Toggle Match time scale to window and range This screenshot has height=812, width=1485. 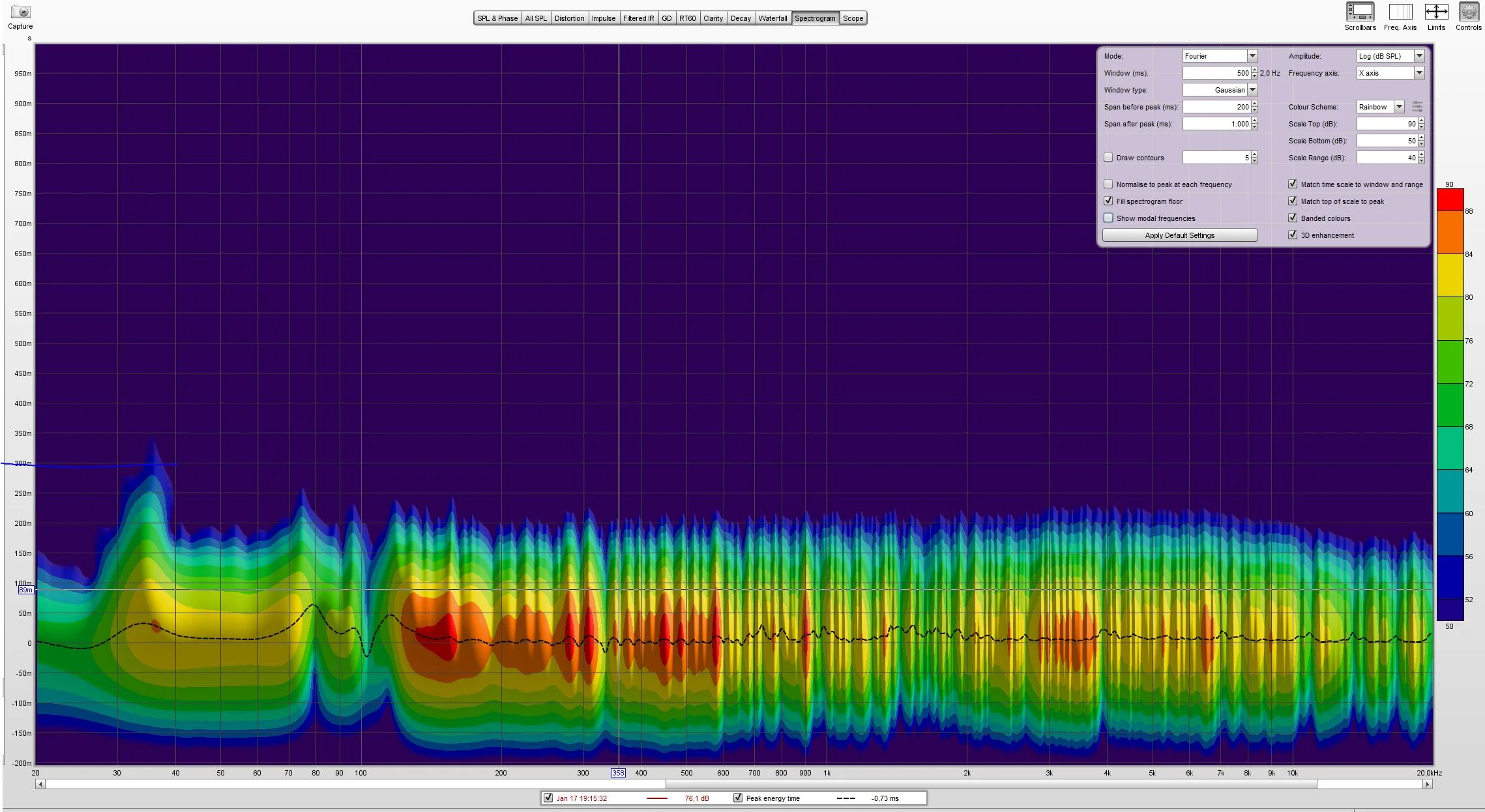1293,184
